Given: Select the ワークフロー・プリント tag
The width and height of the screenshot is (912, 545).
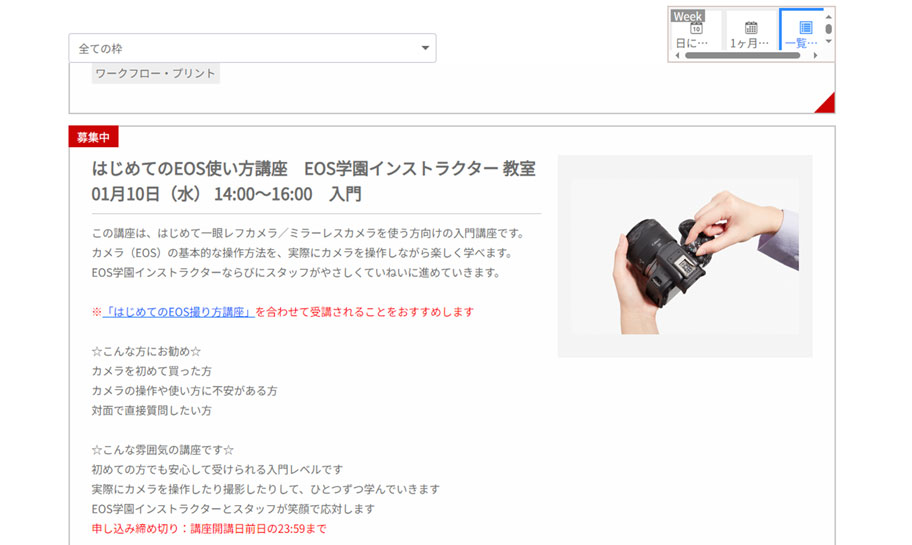Looking at the screenshot, I should point(155,73).
